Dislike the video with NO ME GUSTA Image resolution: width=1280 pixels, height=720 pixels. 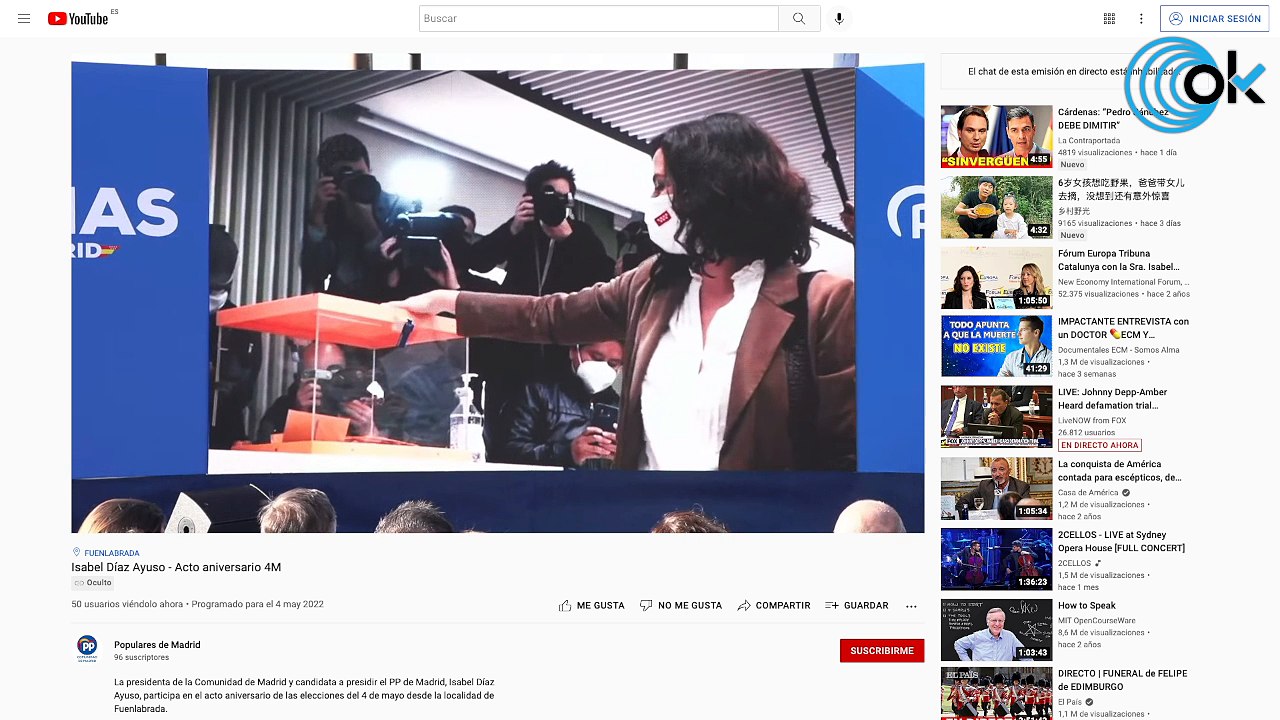click(681, 605)
